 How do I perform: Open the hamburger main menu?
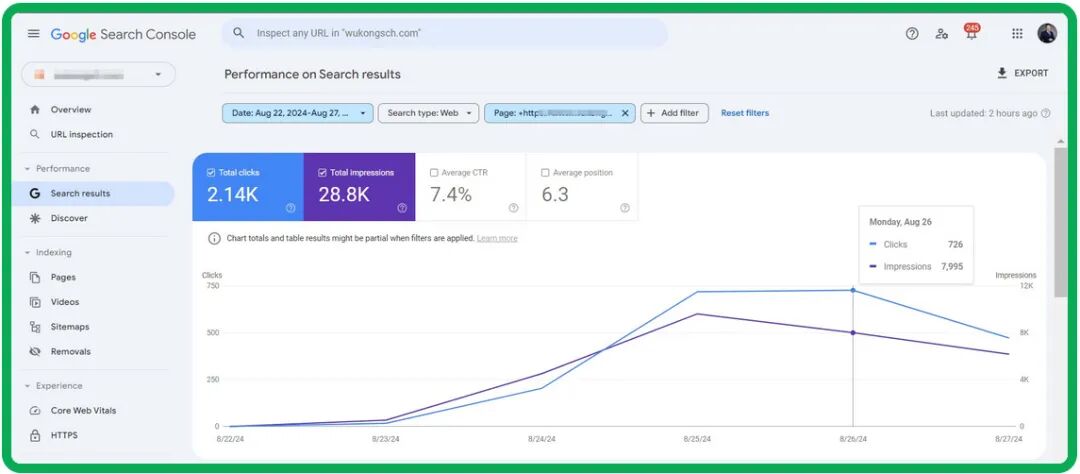coord(34,34)
